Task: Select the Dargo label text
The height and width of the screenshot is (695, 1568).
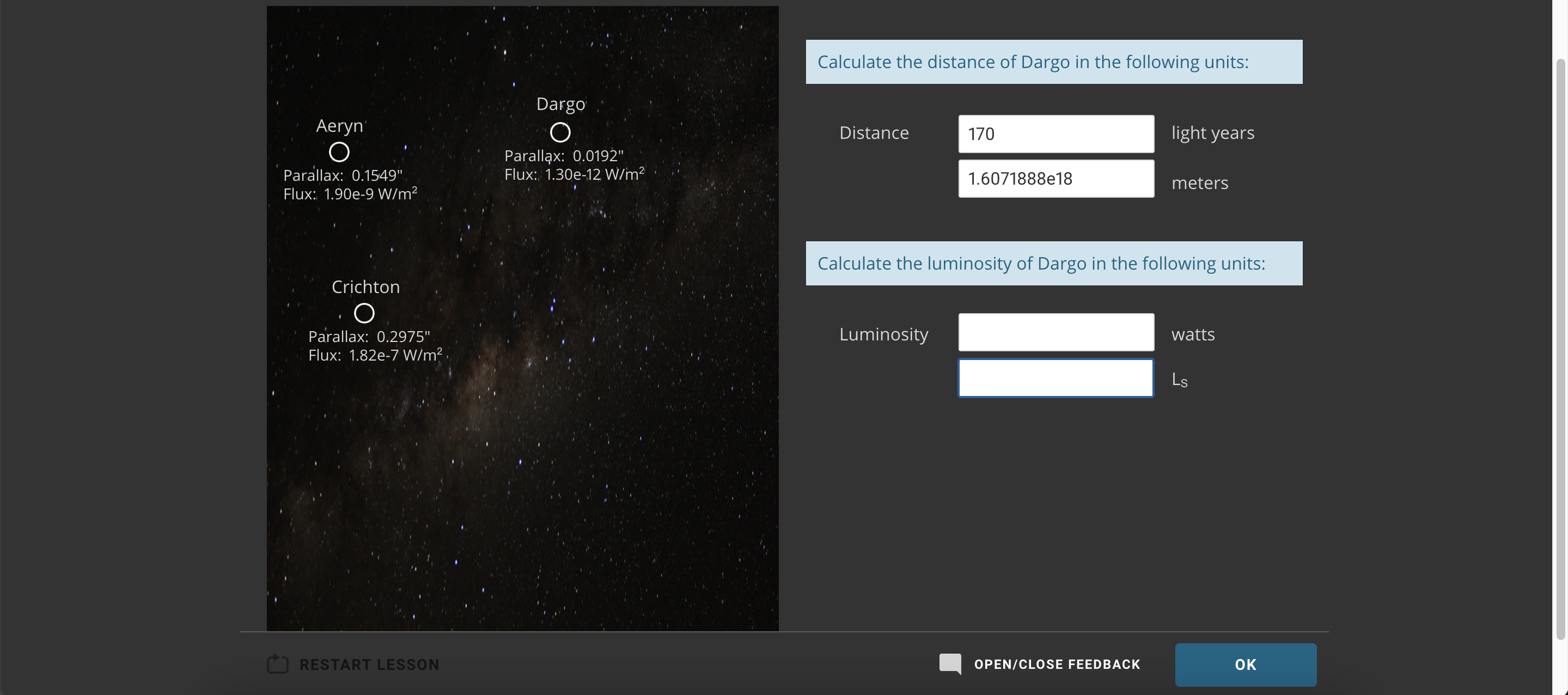Action: tap(560, 103)
